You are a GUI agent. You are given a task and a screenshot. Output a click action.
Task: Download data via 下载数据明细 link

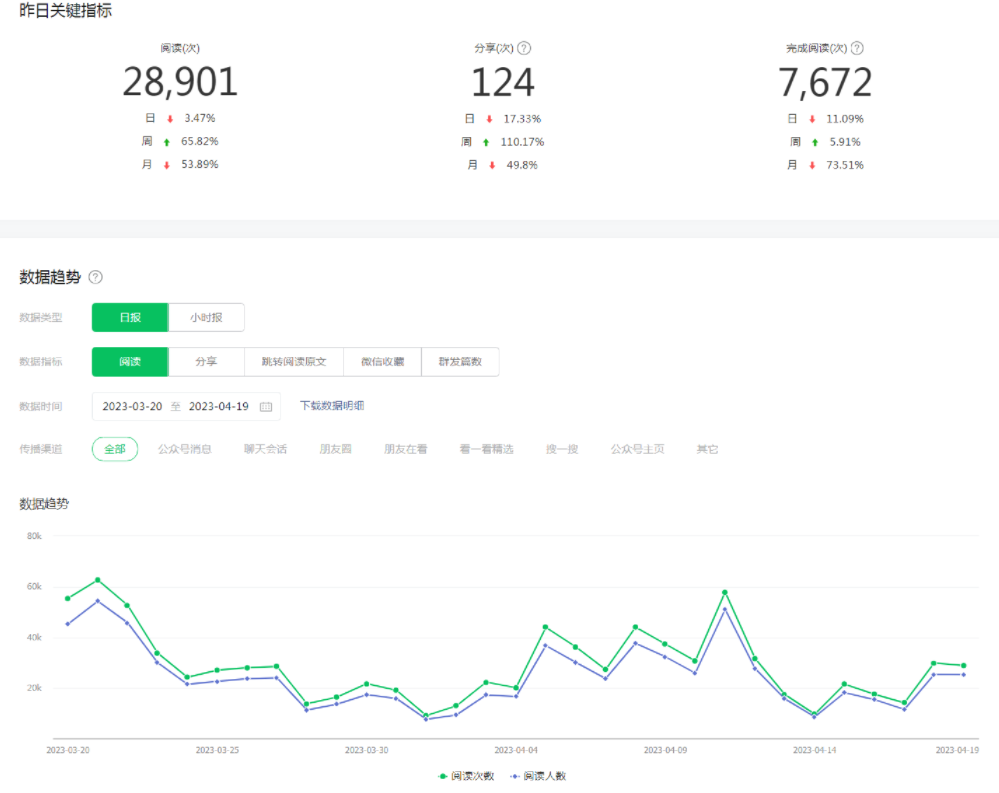[332, 405]
